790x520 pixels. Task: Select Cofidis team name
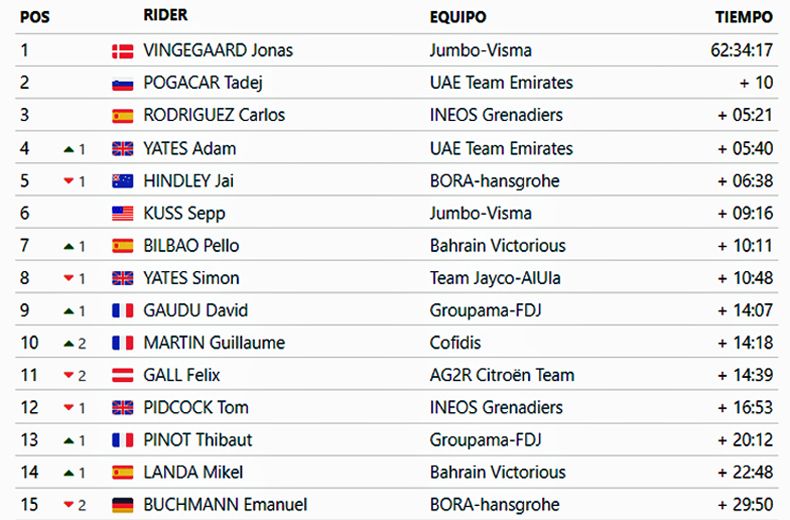point(455,343)
